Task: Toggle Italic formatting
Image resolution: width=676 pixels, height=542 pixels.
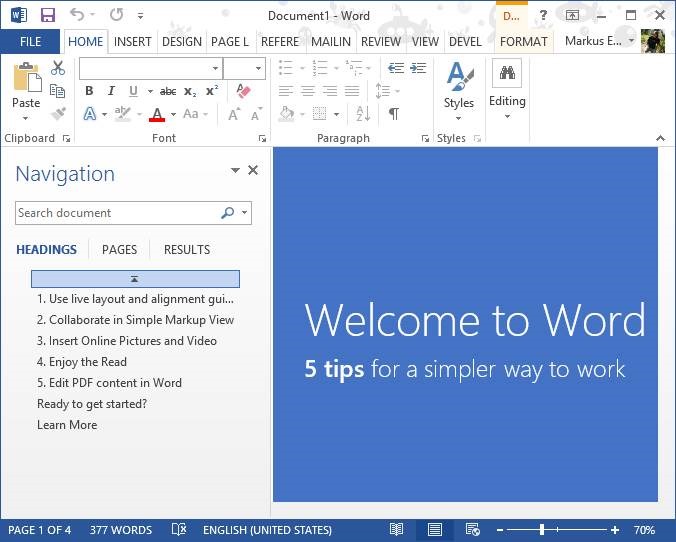Action: click(111, 91)
